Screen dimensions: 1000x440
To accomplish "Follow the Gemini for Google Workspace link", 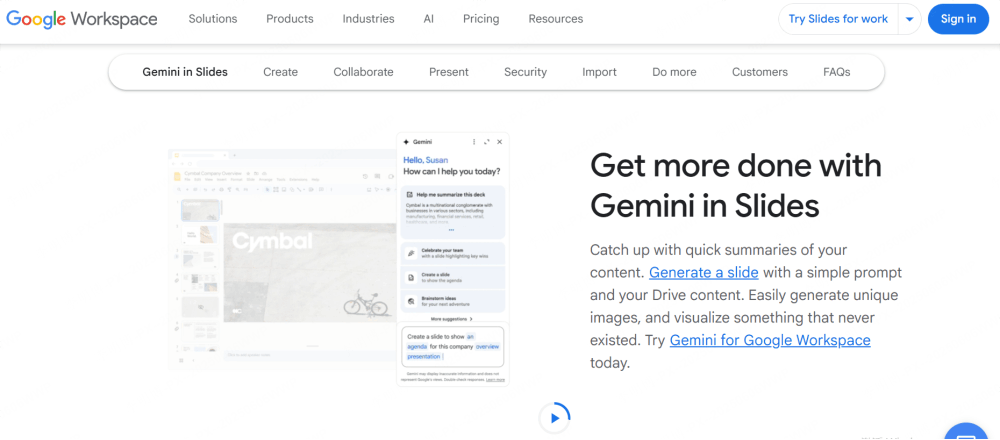I will (770, 340).
